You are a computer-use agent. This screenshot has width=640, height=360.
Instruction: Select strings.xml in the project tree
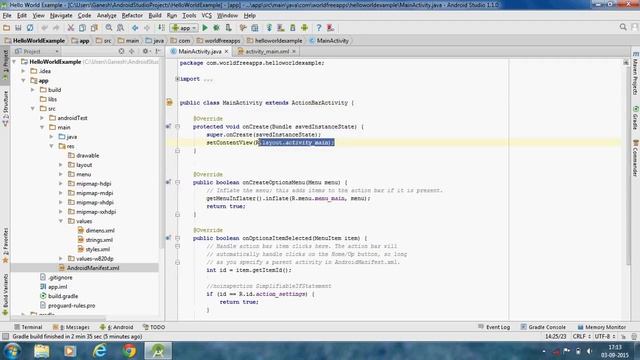[x=95, y=240]
